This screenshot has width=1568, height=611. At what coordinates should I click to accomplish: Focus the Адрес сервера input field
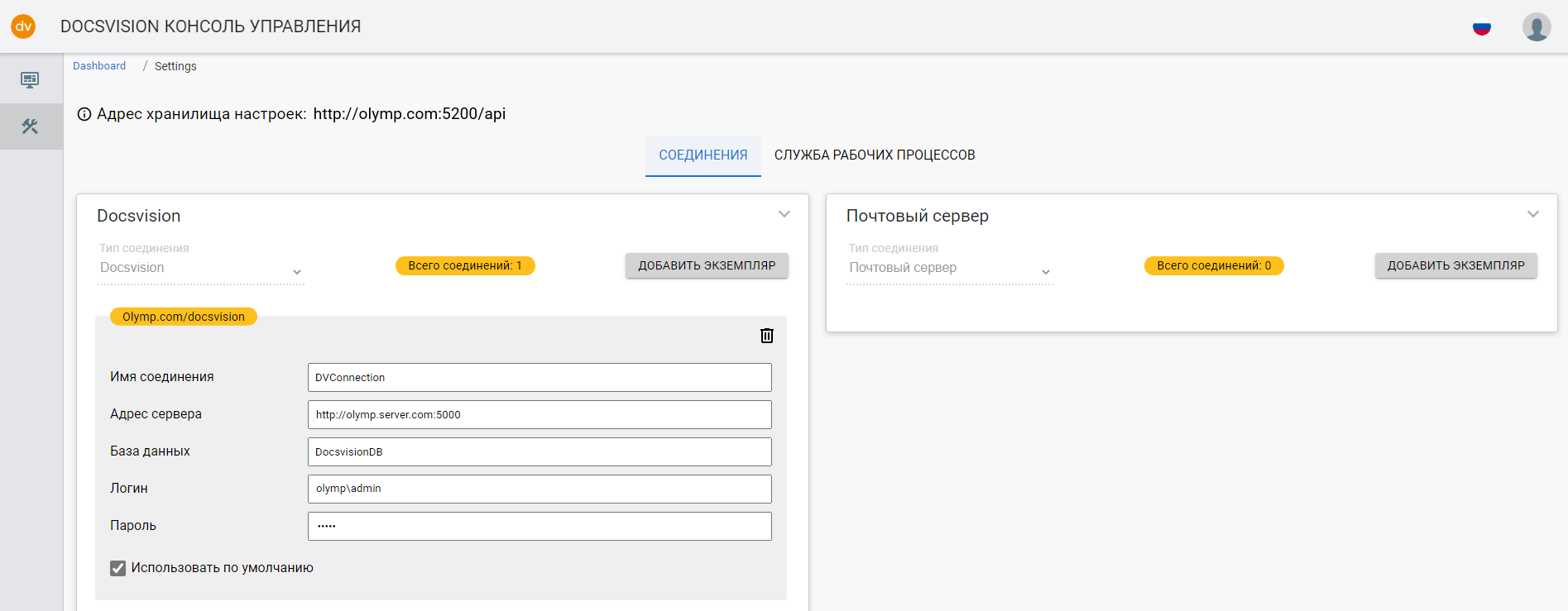point(539,414)
